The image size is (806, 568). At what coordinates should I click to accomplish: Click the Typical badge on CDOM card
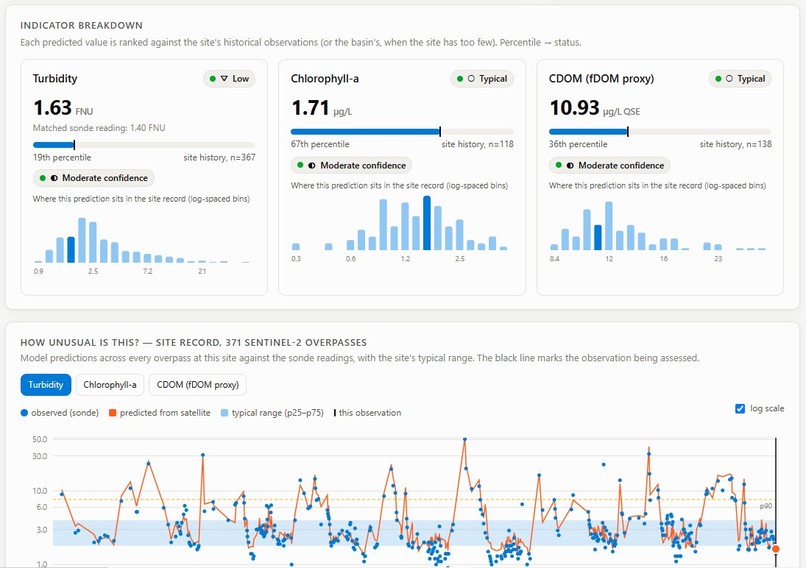tap(740, 79)
